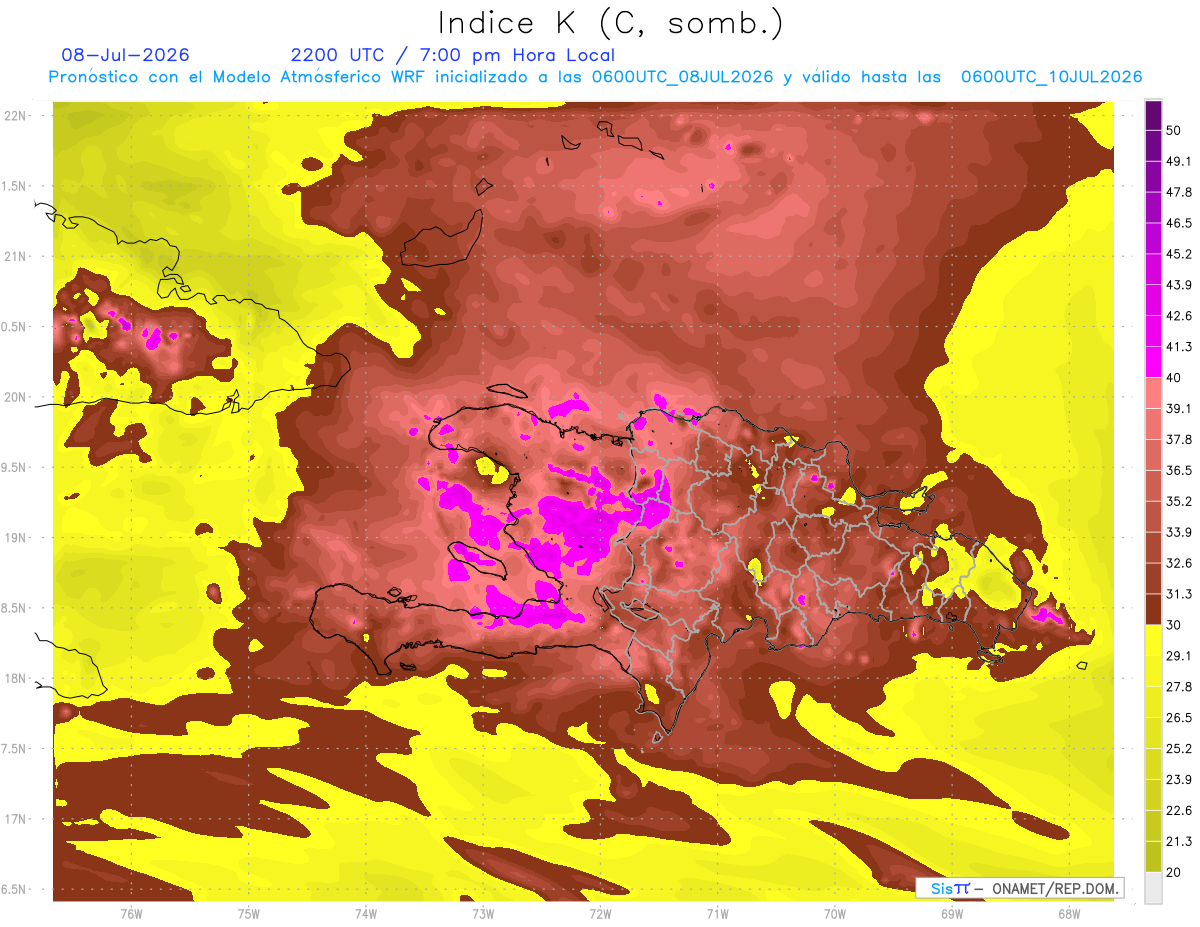Click the latitude label "18N"

(x=15, y=678)
